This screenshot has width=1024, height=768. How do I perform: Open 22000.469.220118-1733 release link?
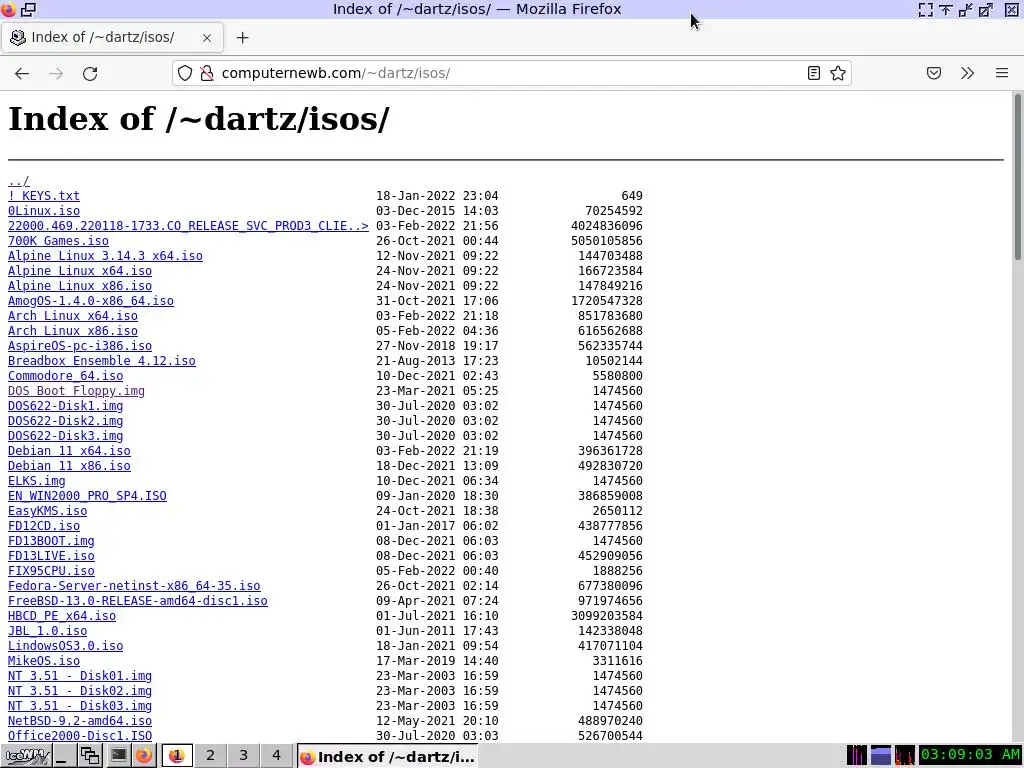[x=188, y=226]
